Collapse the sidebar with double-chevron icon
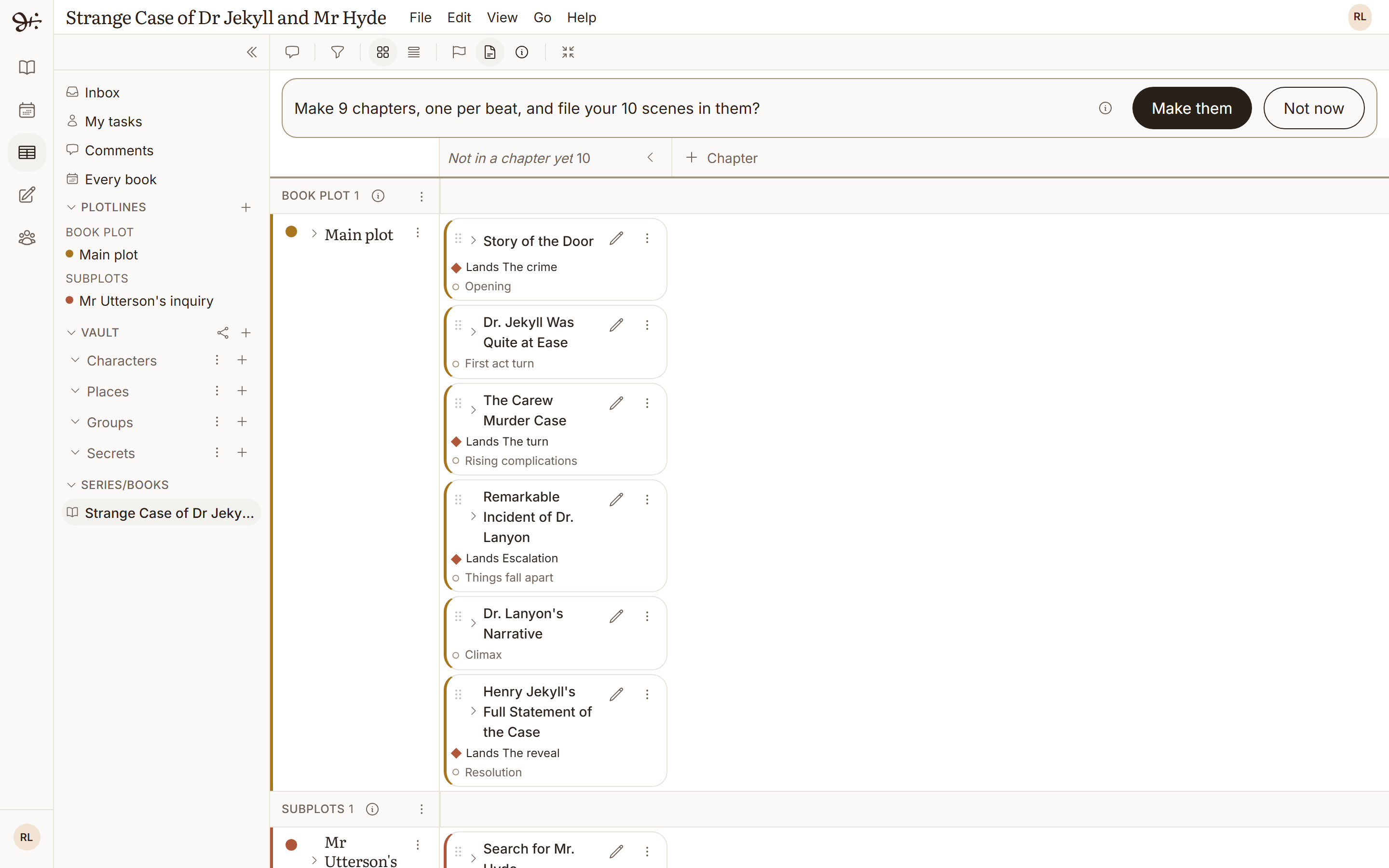This screenshot has width=1389, height=868. tap(251, 52)
